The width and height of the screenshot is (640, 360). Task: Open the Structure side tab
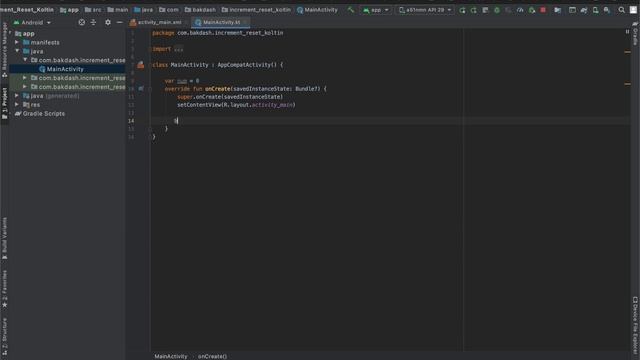pos(4,336)
